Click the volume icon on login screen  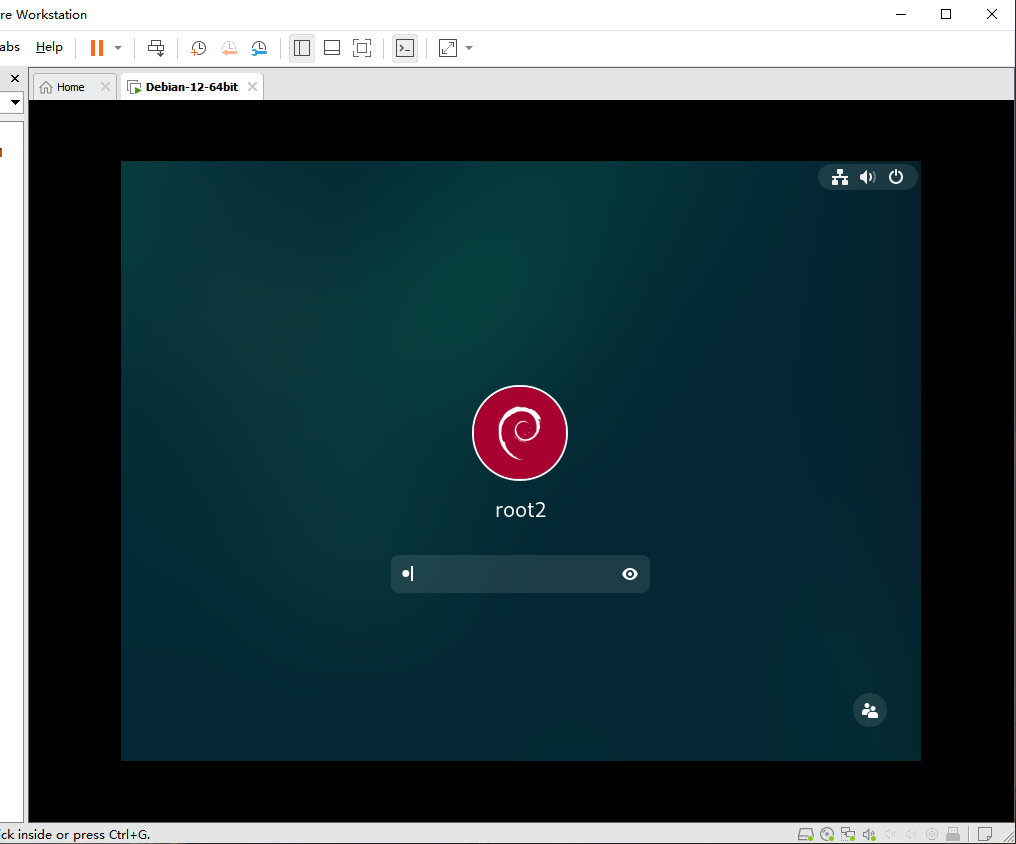pos(868,177)
